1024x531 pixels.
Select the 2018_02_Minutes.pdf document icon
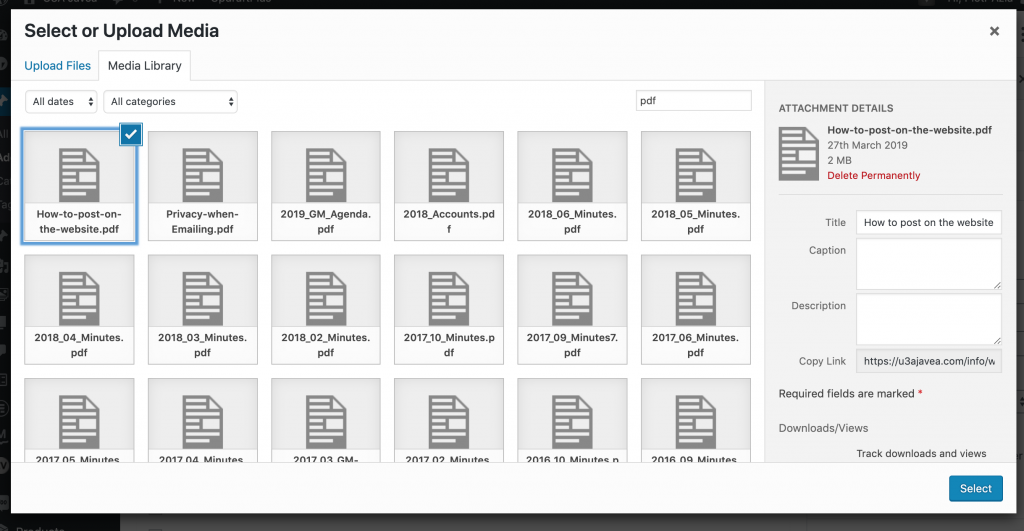(x=326, y=298)
